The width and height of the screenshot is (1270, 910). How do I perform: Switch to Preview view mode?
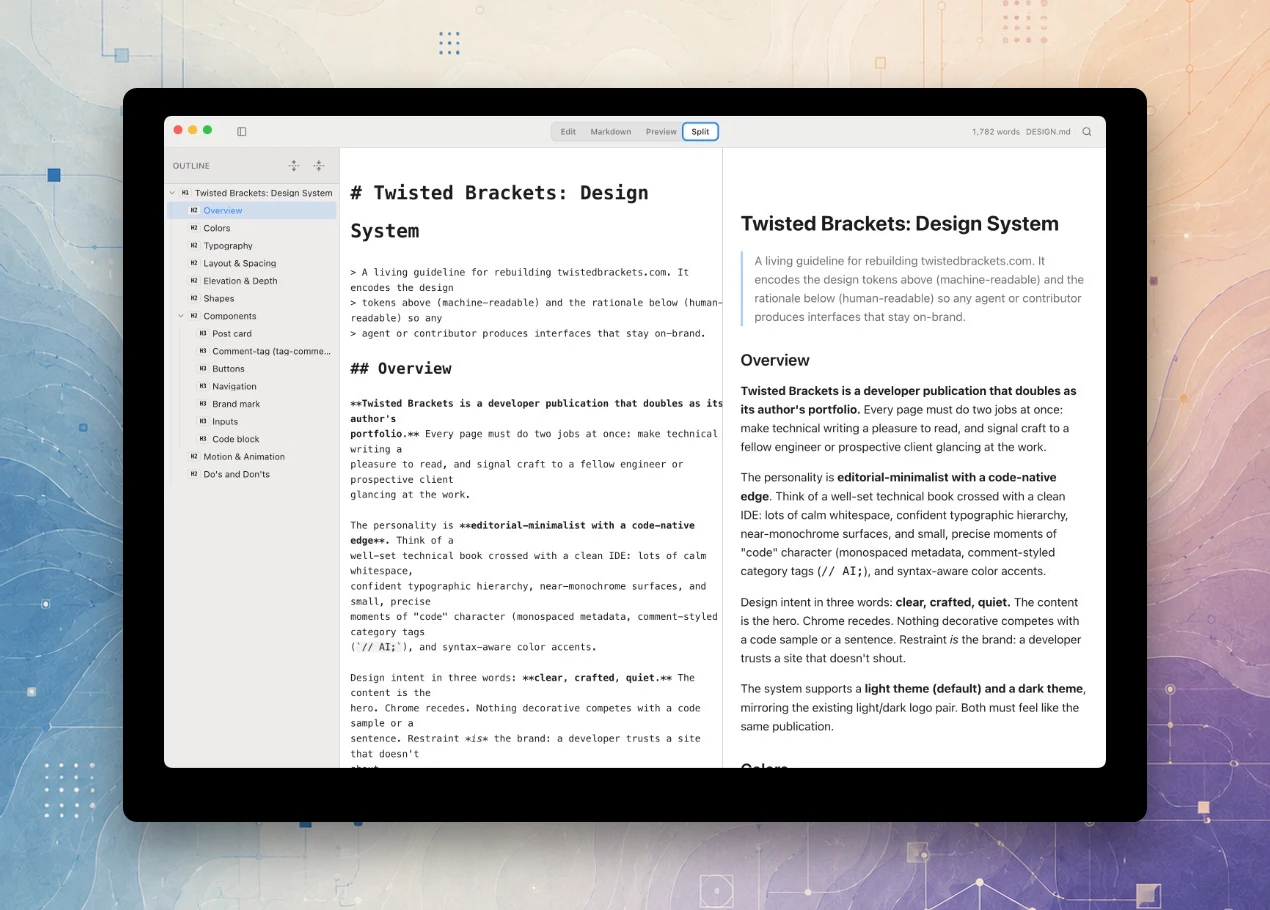(x=661, y=132)
